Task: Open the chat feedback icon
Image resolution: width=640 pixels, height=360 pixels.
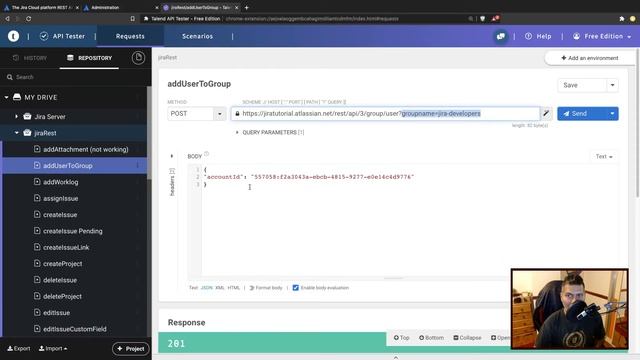Action: 500,36
